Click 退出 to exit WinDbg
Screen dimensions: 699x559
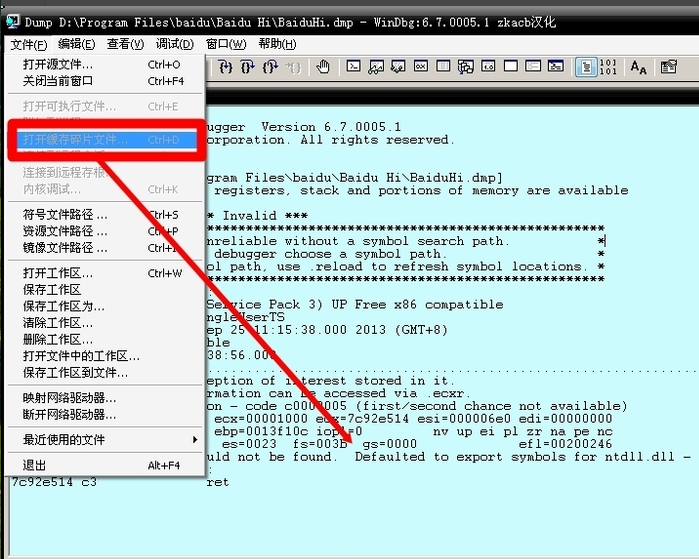point(35,465)
